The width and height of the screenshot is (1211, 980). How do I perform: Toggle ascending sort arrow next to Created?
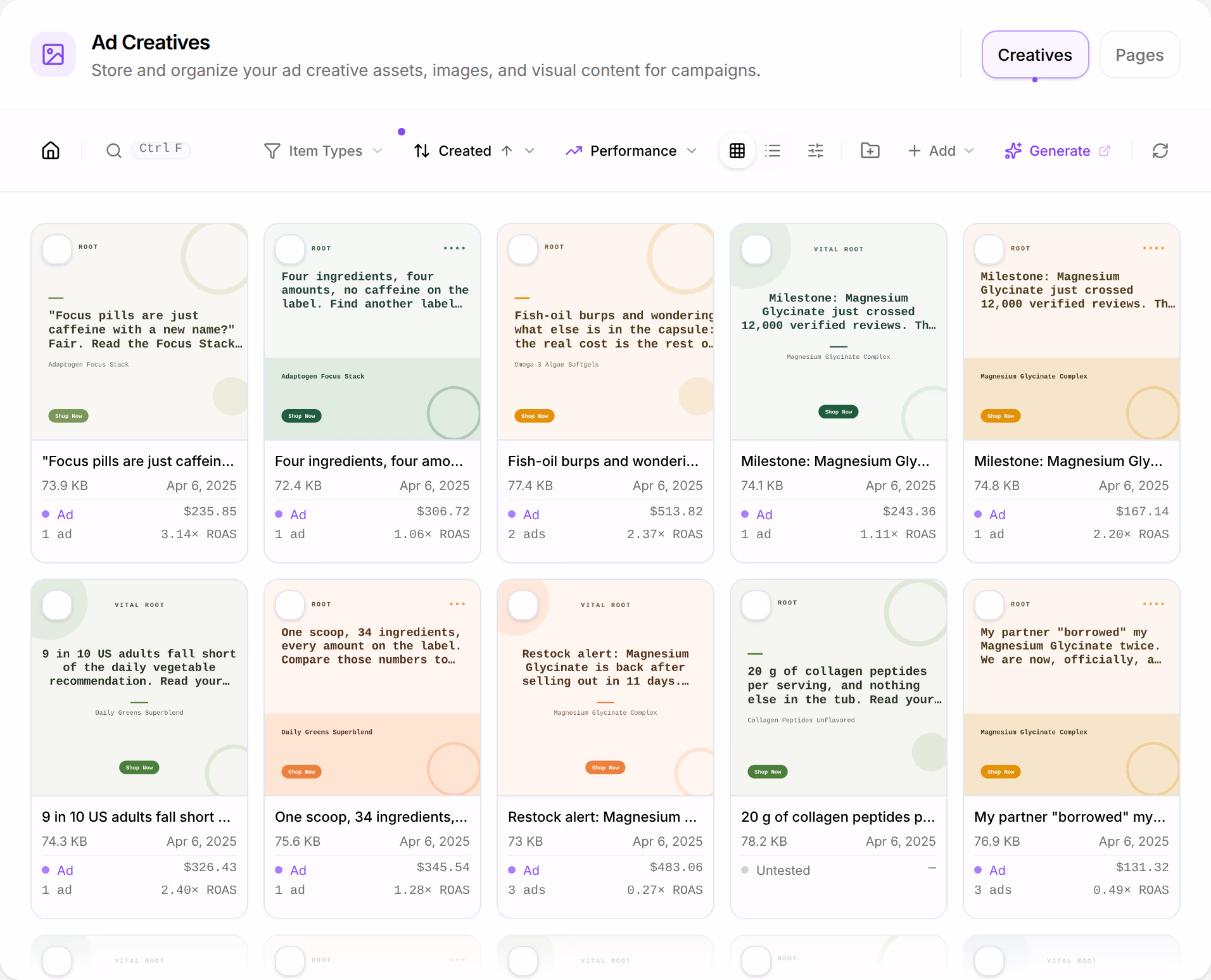[507, 151]
